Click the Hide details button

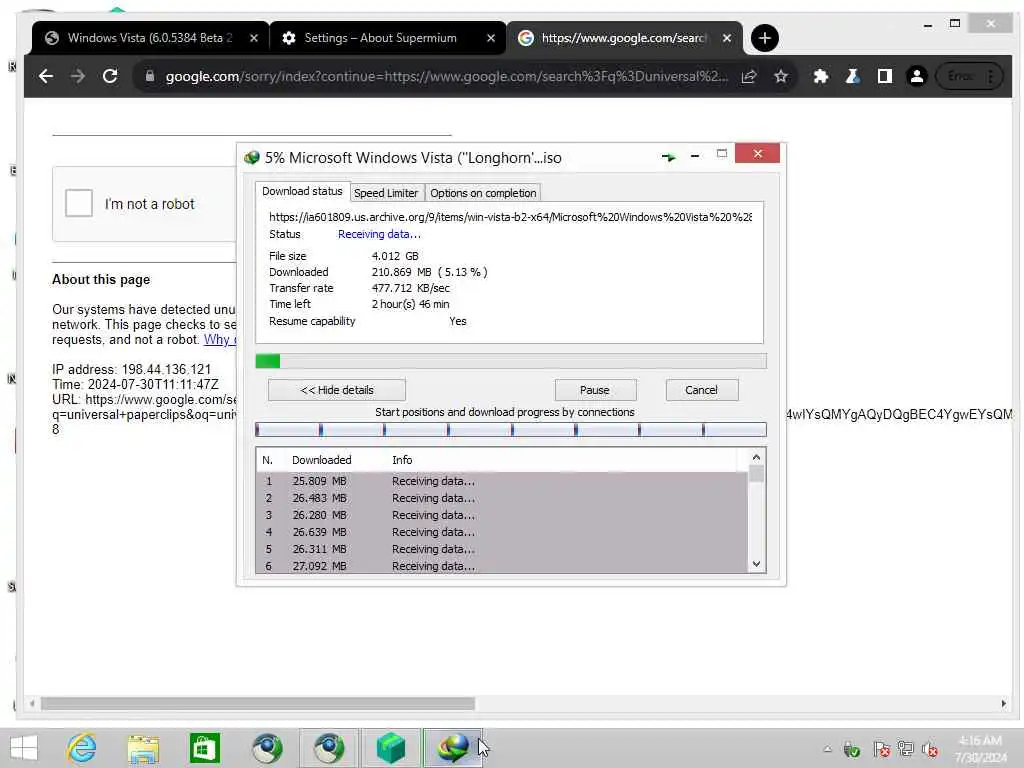click(x=337, y=390)
